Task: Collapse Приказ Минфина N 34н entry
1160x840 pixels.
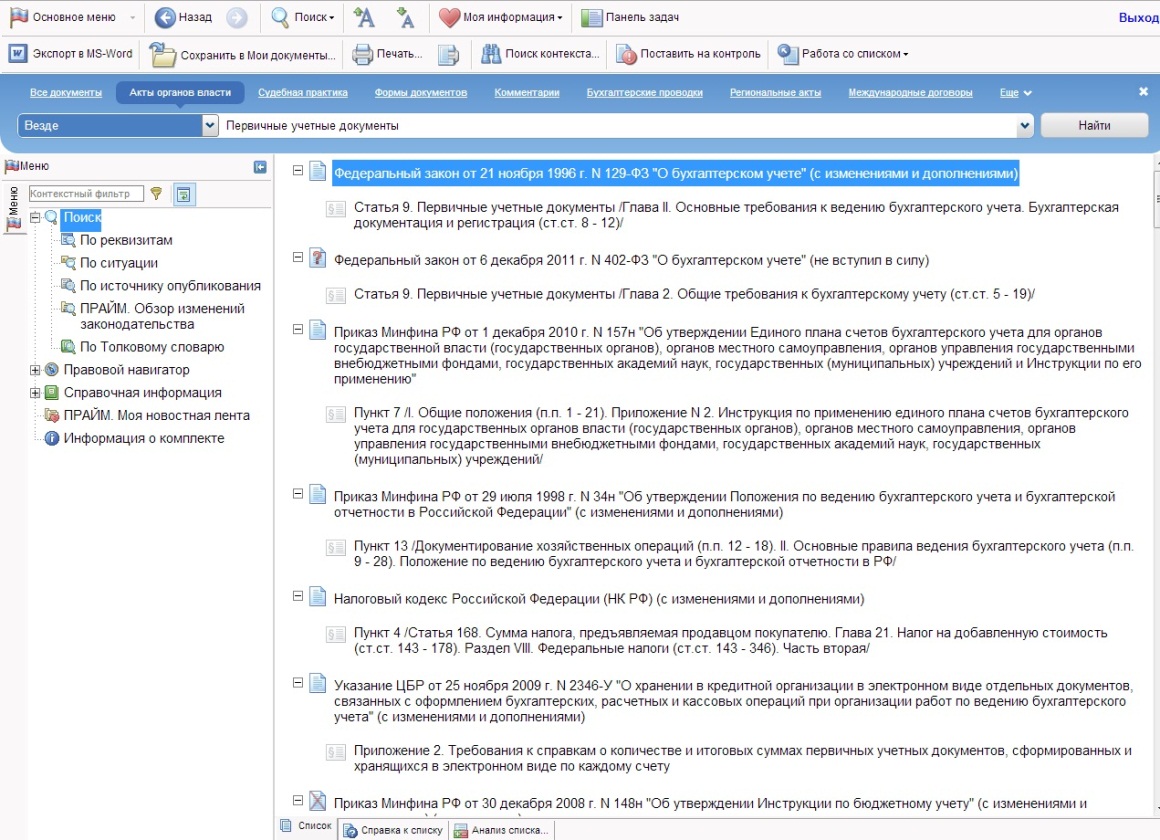Action: coord(297,493)
